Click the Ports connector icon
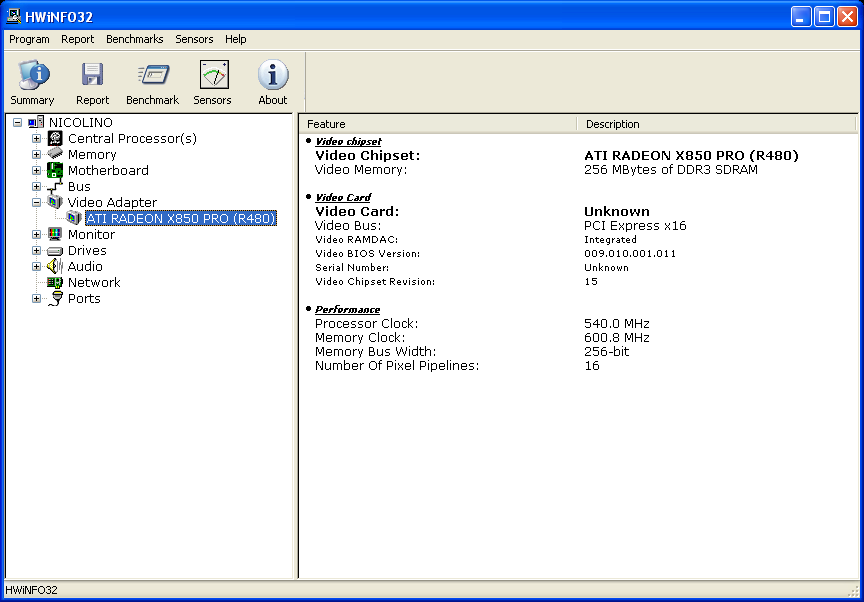 click(55, 299)
